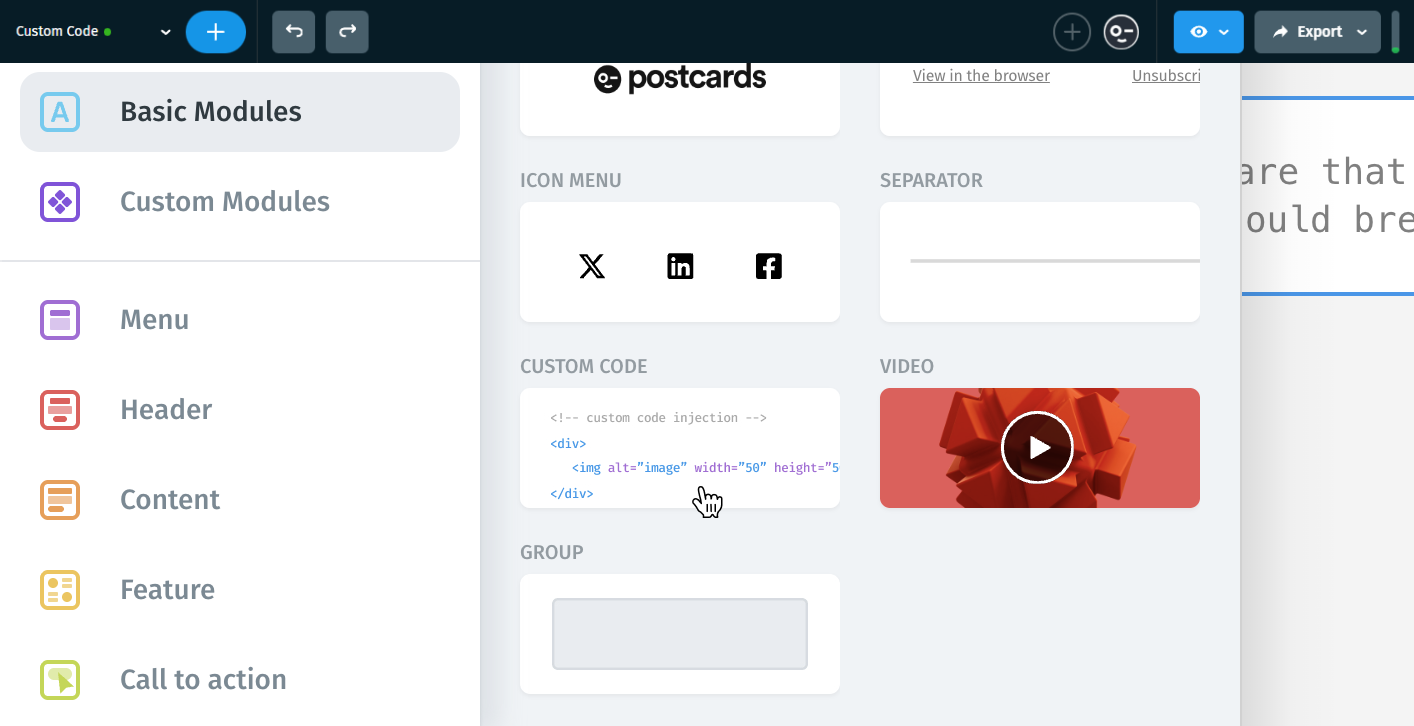Click the Content category orange icon
The width and height of the screenshot is (1414, 726).
60,500
